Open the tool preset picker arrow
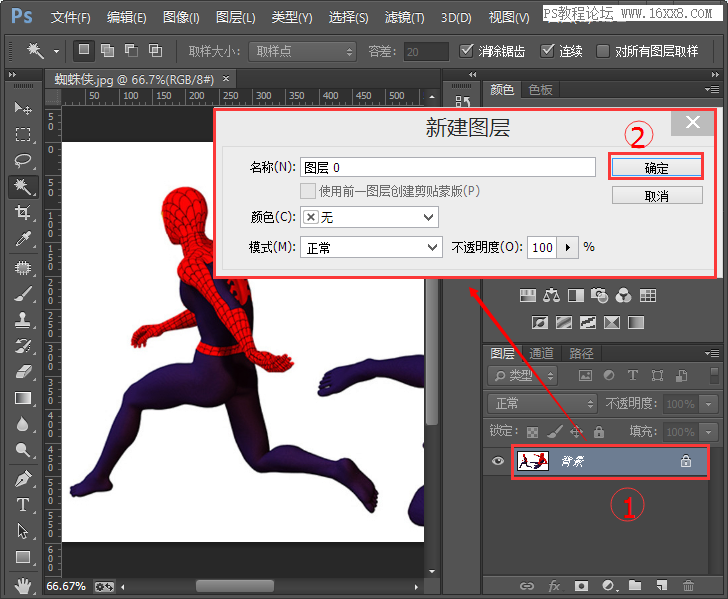 [56, 51]
